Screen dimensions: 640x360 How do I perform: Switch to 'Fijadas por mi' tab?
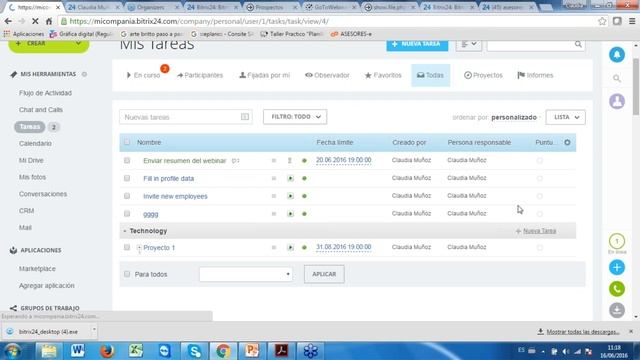[264, 75]
